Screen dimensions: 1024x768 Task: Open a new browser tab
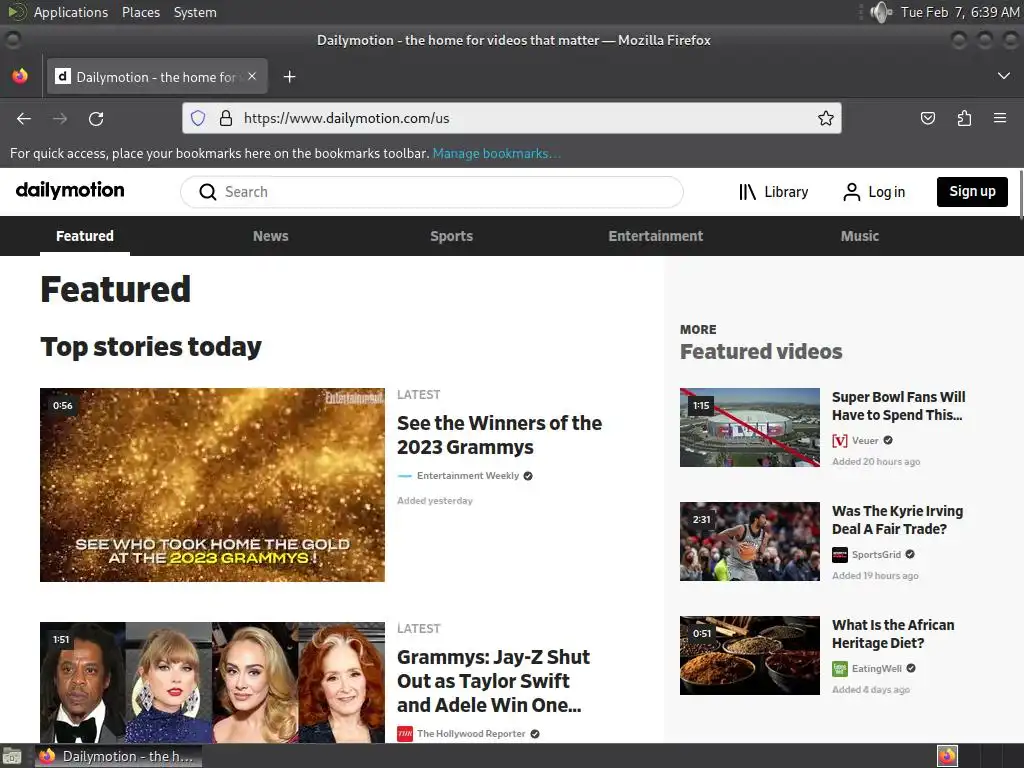pos(289,77)
